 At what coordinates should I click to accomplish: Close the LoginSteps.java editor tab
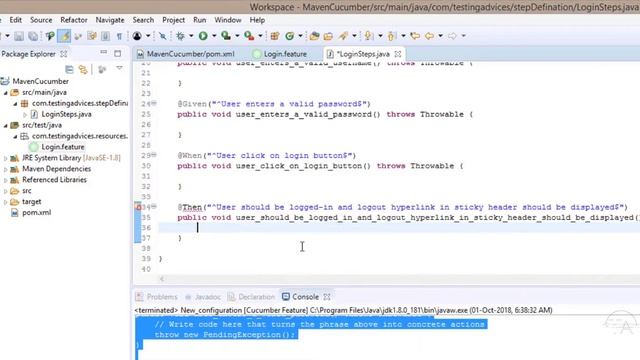coord(398,54)
